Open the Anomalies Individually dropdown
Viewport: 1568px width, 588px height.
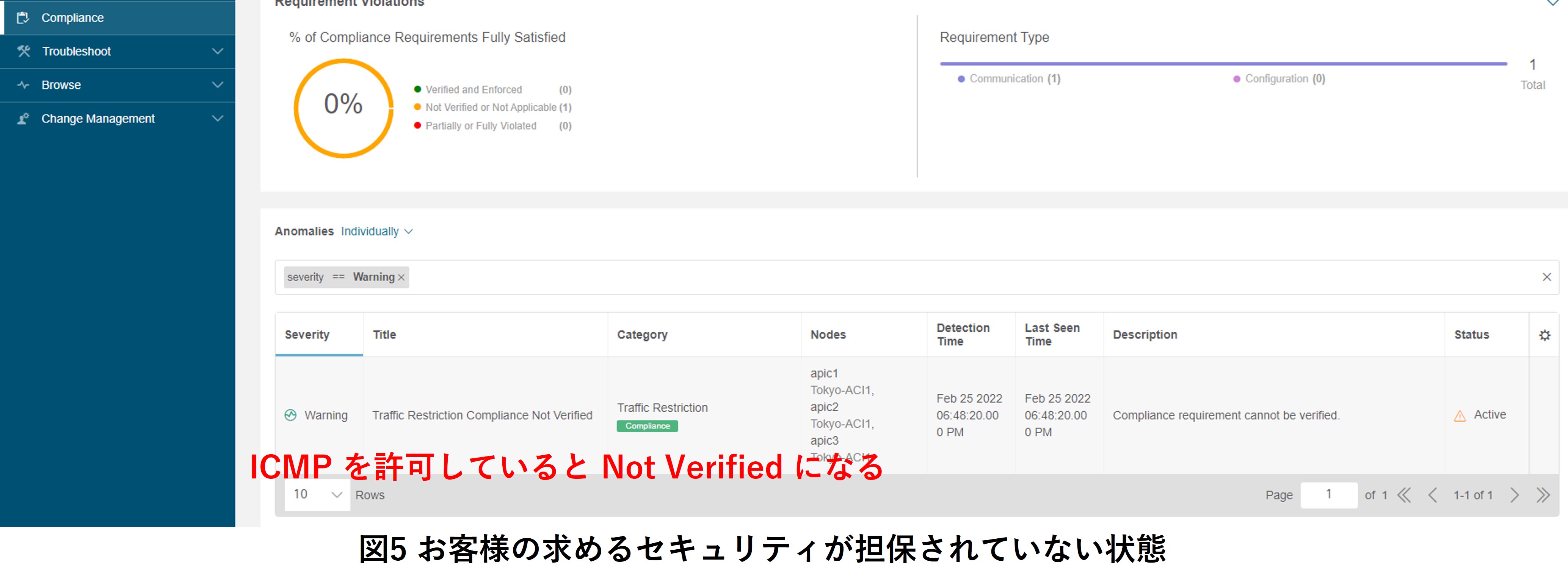(x=377, y=231)
